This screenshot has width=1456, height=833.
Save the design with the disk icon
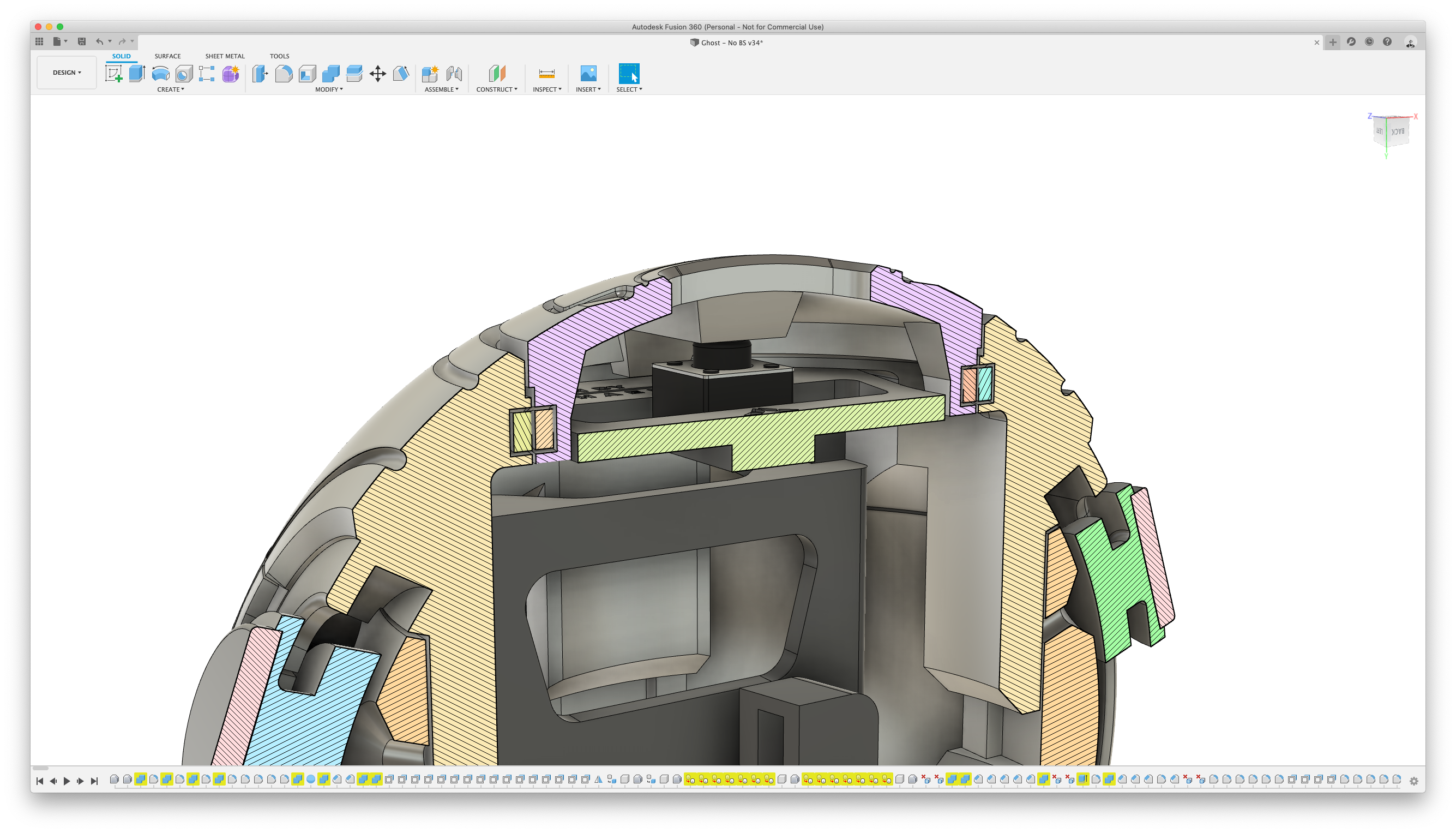point(82,41)
